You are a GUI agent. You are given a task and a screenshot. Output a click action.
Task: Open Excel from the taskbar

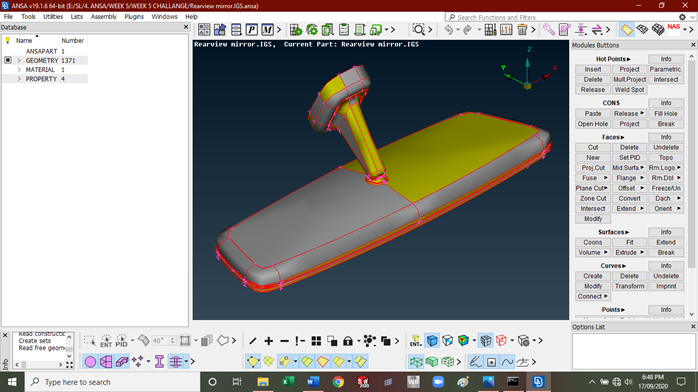click(x=288, y=382)
